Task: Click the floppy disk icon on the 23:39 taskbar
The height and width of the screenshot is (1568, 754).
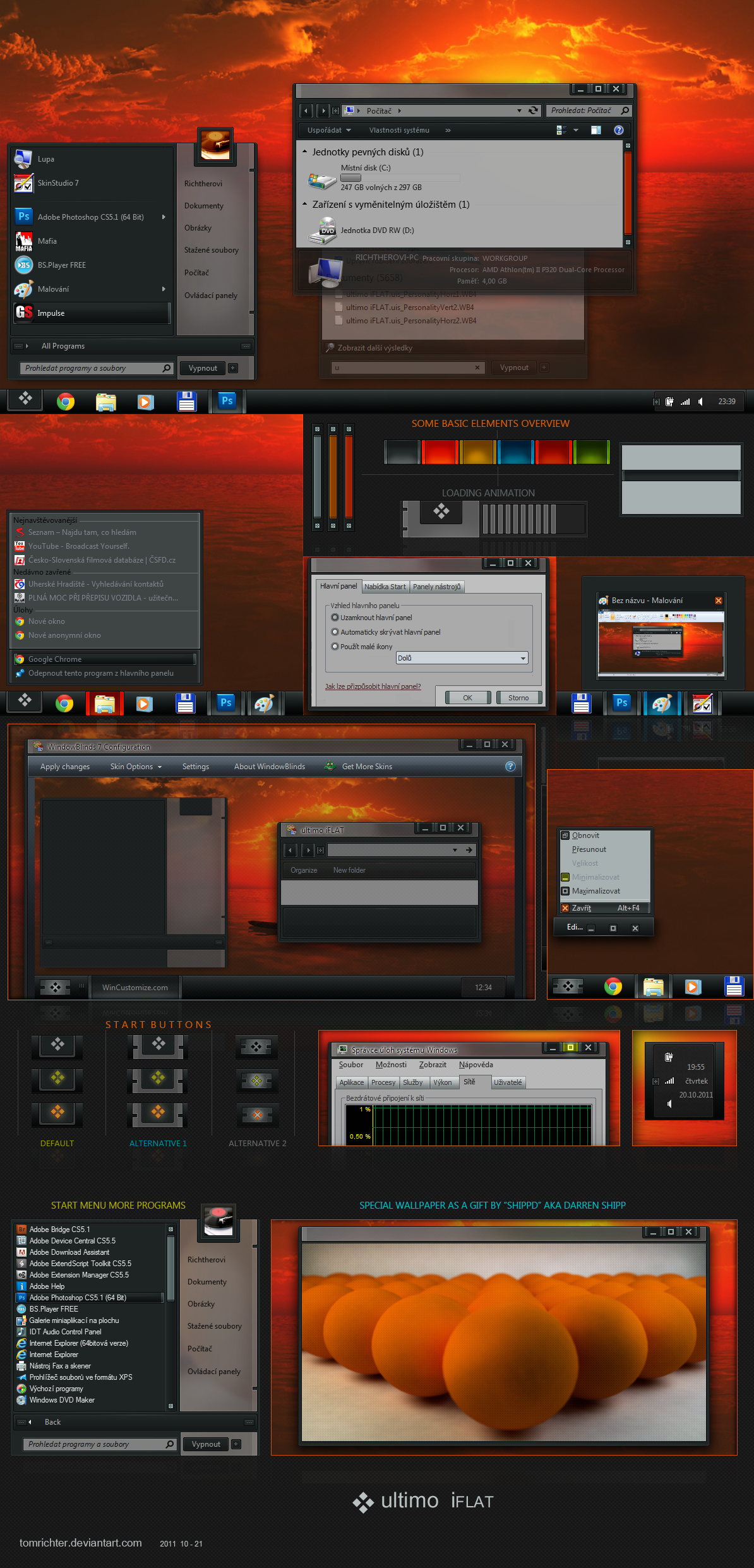Action: point(187,402)
